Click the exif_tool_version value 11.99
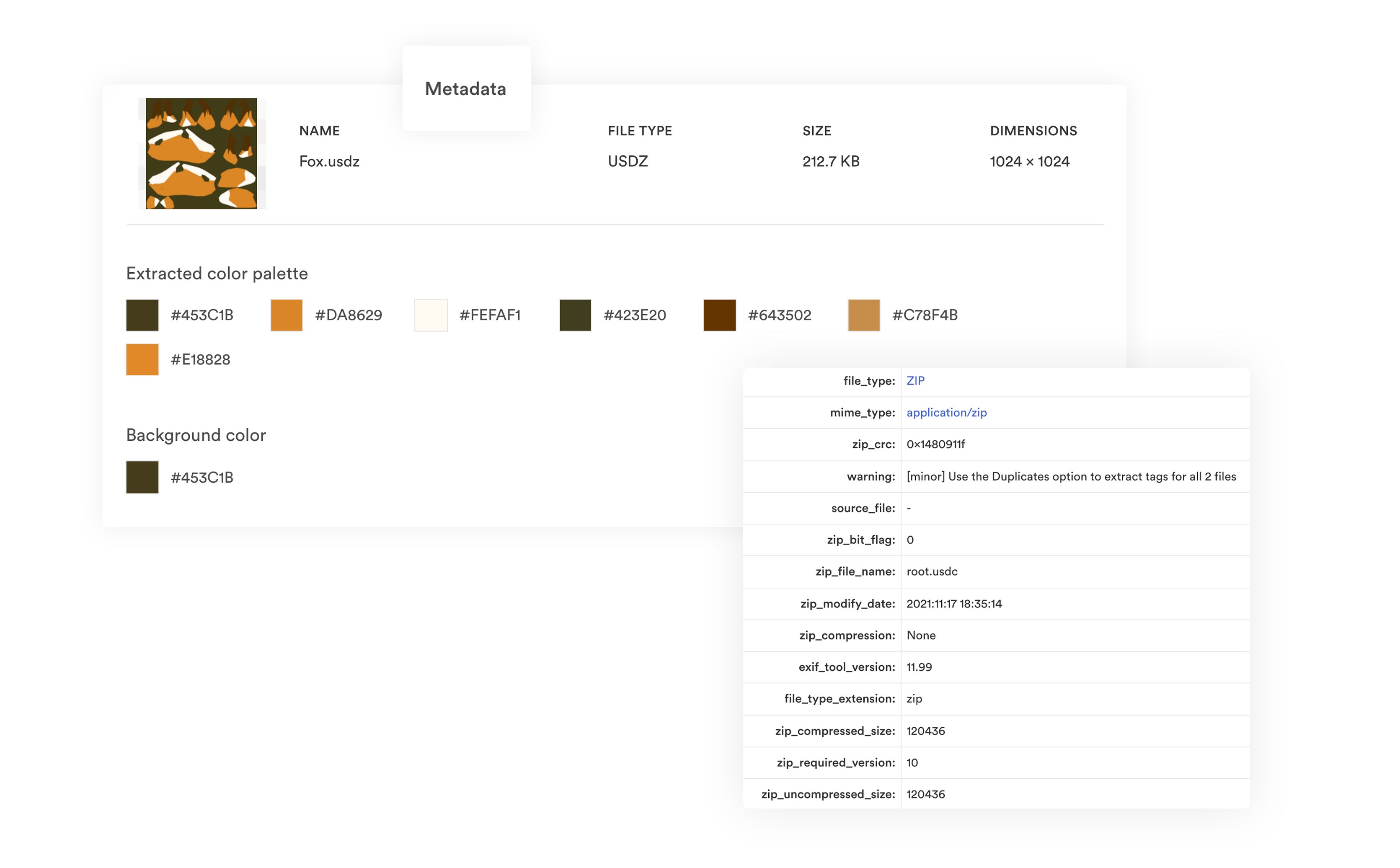This screenshot has height=868, width=1400. (x=919, y=667)
